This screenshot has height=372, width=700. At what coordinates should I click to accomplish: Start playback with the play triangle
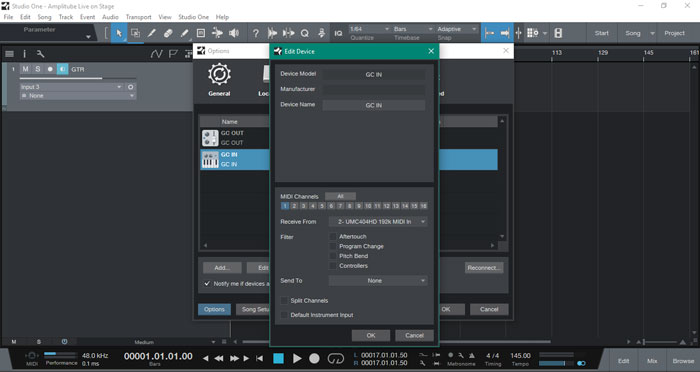click(297, 358)
